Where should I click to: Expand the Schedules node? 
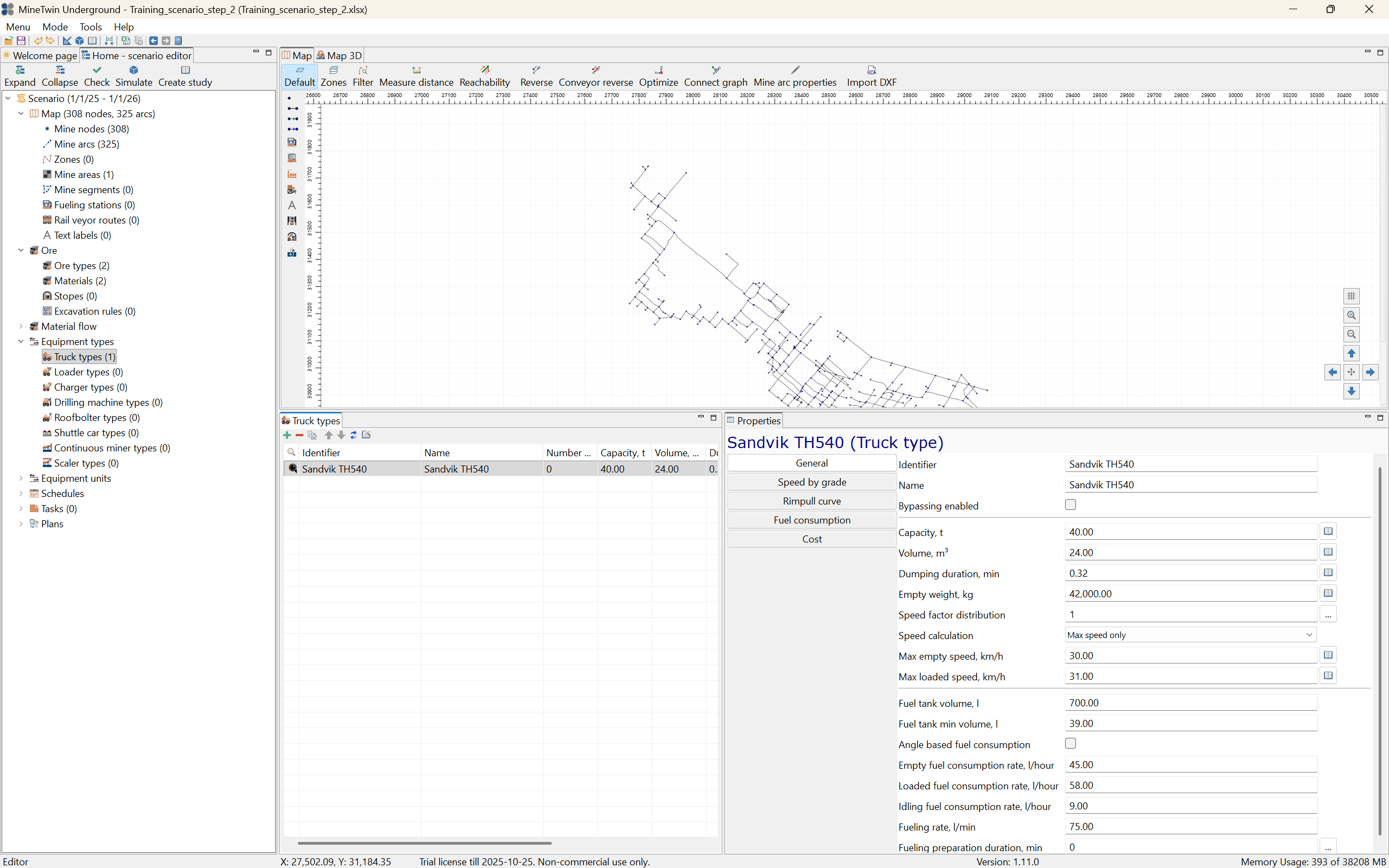[21, 494]
